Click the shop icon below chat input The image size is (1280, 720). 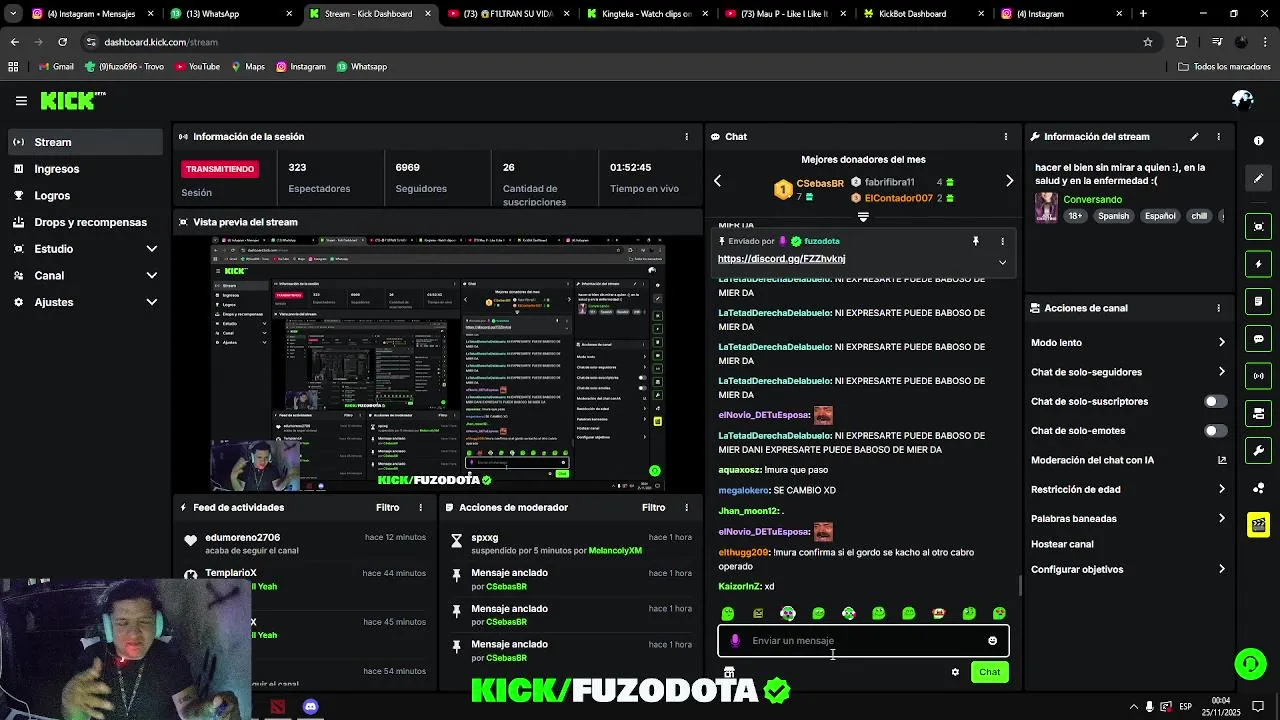pyautogui.click(x=729, y=672)
